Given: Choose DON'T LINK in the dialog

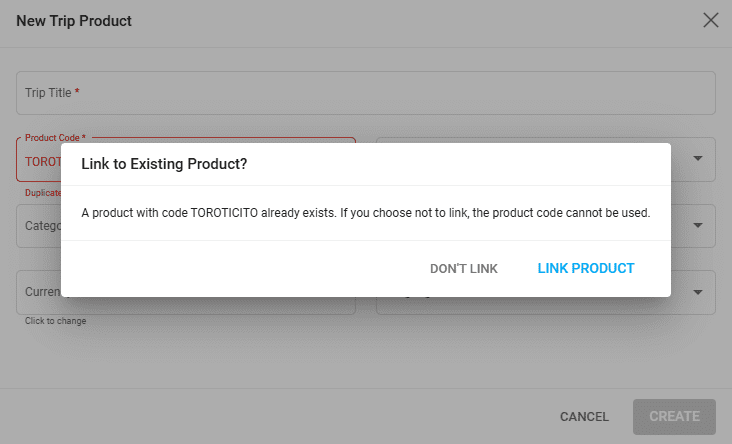Looking at the screenshot, I should tap(463, 268).
